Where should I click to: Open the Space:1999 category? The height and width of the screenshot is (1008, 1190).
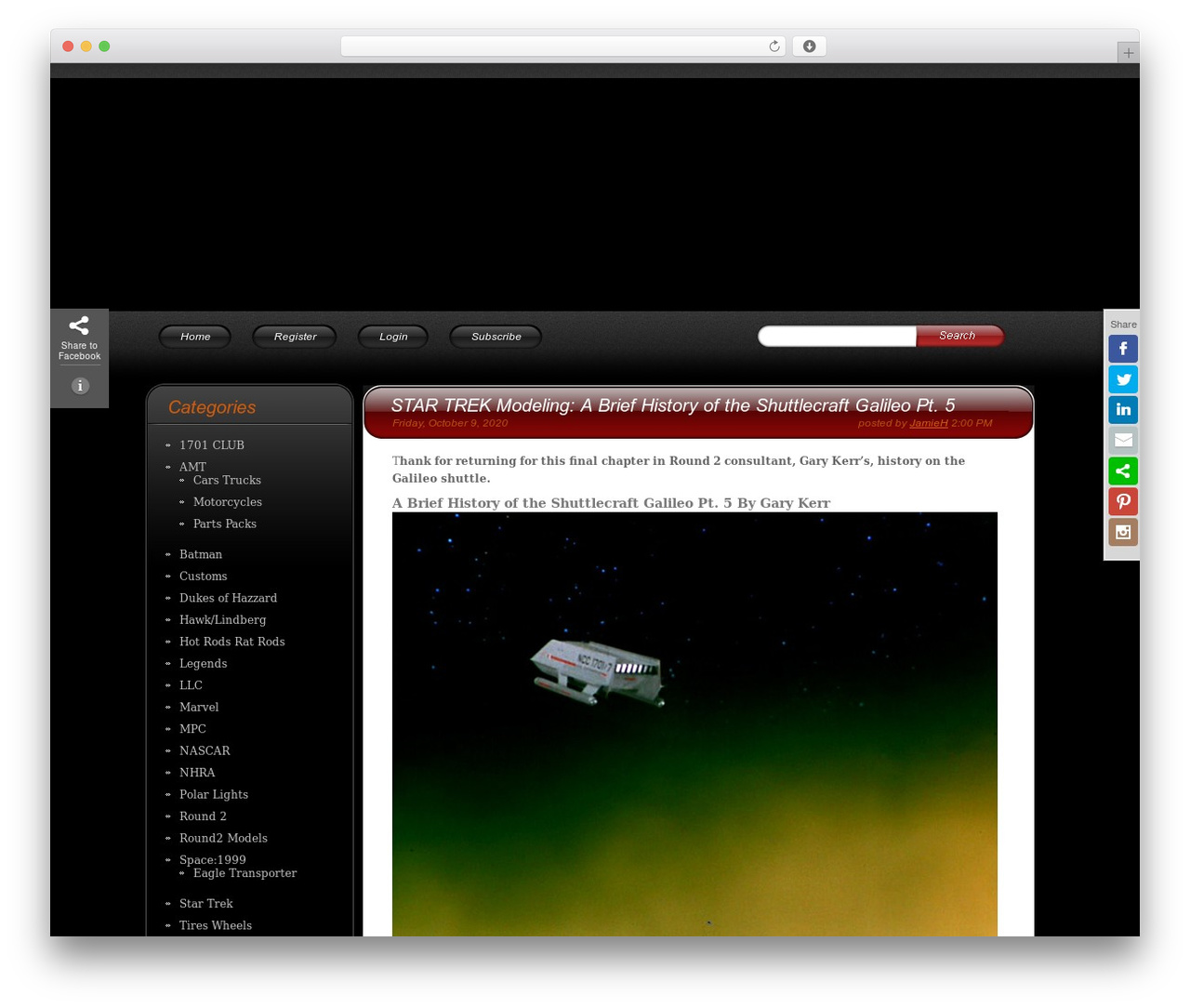(213, 860)
